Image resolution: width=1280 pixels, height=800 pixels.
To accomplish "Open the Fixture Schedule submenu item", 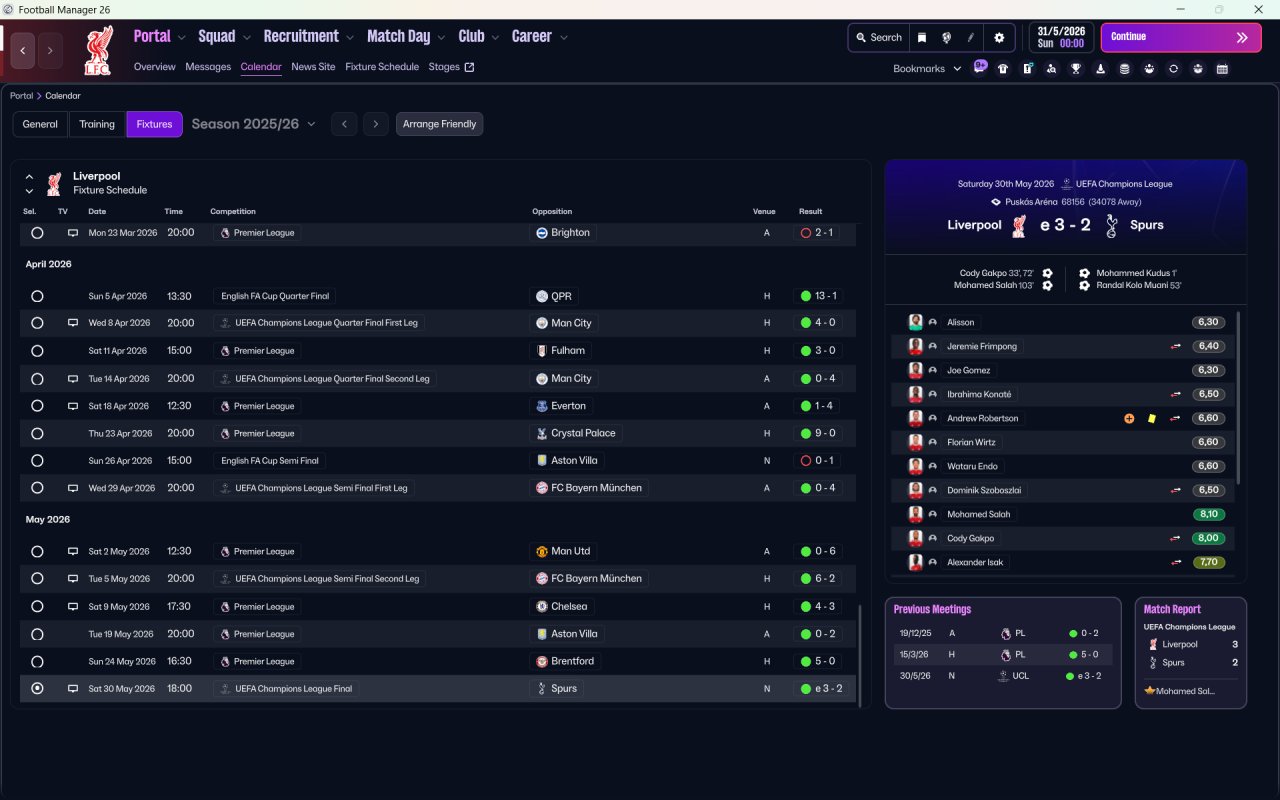I will click(x=382, y=67).
